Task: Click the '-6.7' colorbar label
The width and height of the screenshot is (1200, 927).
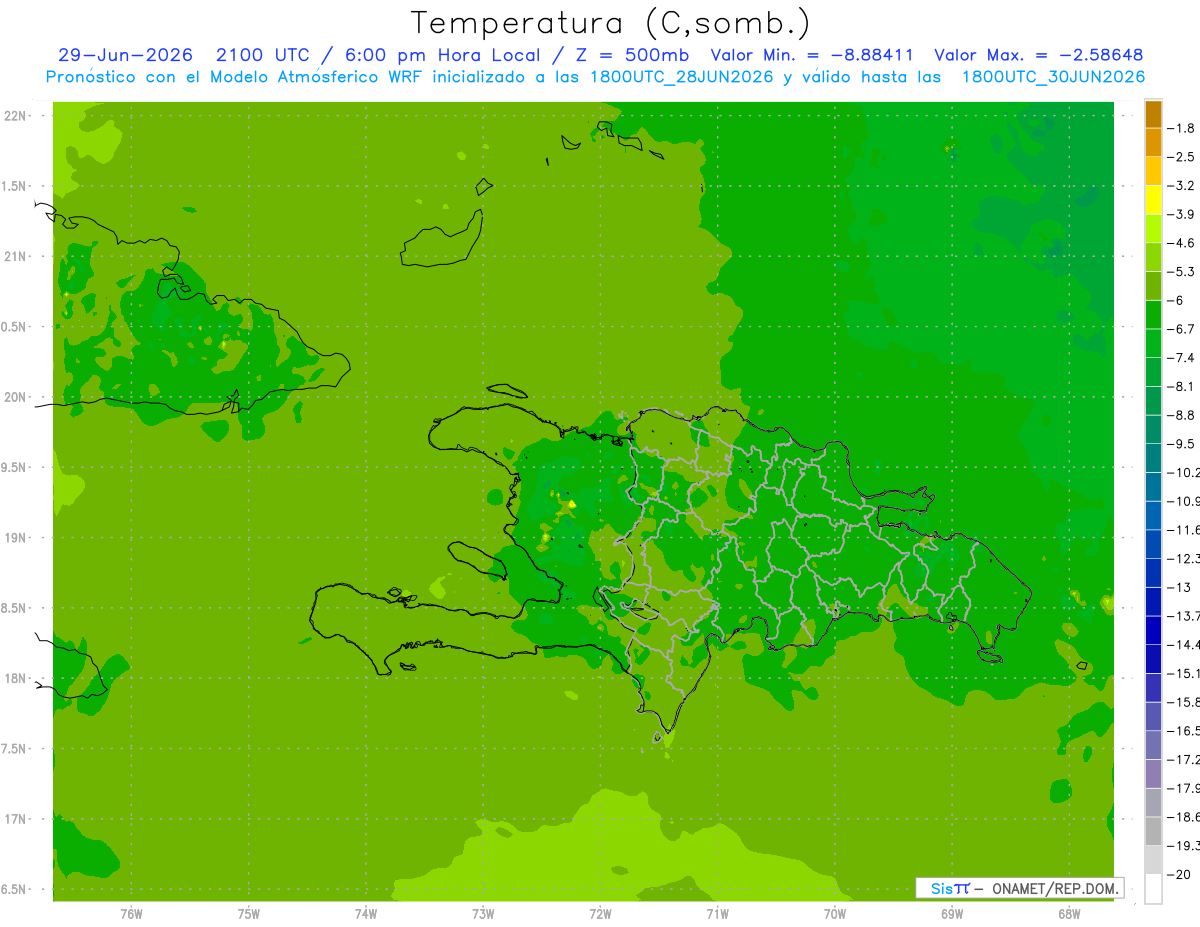Action: pos(1181,329)
